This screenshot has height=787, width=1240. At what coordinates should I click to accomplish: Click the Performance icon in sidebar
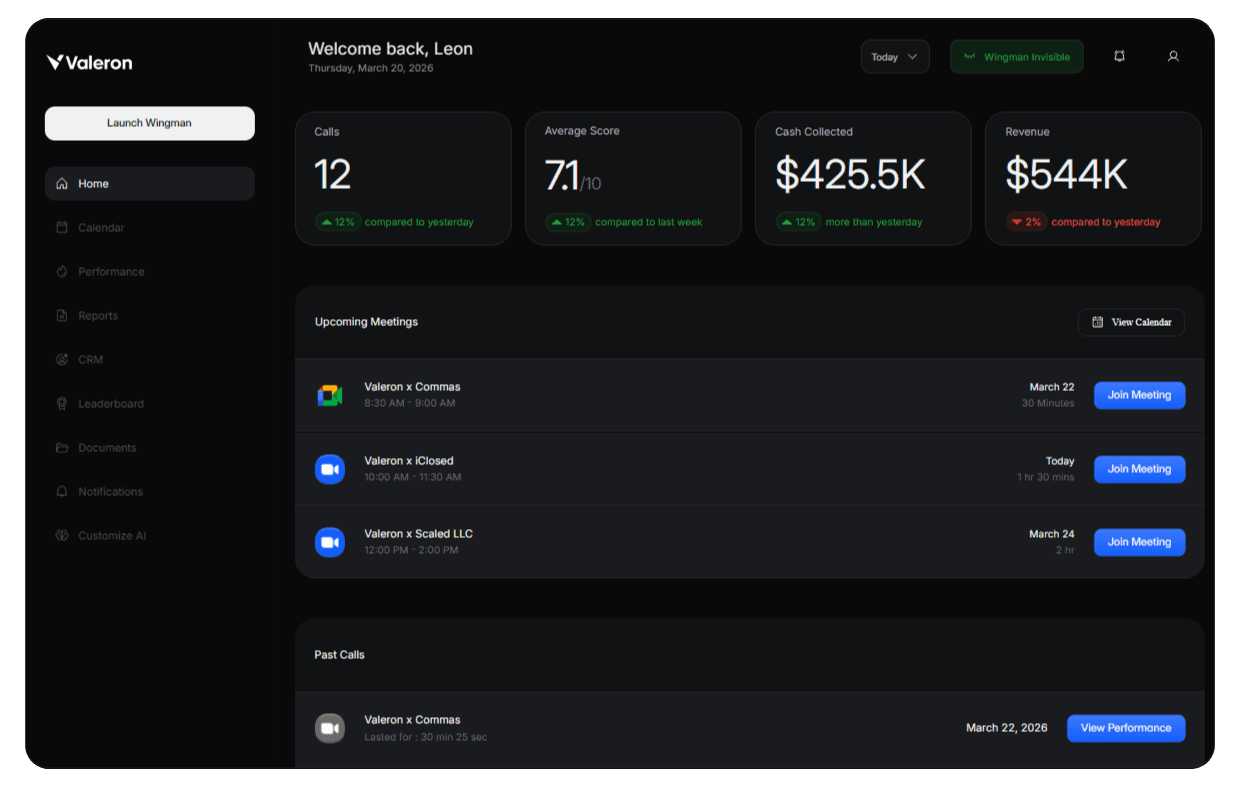[62, 272]
